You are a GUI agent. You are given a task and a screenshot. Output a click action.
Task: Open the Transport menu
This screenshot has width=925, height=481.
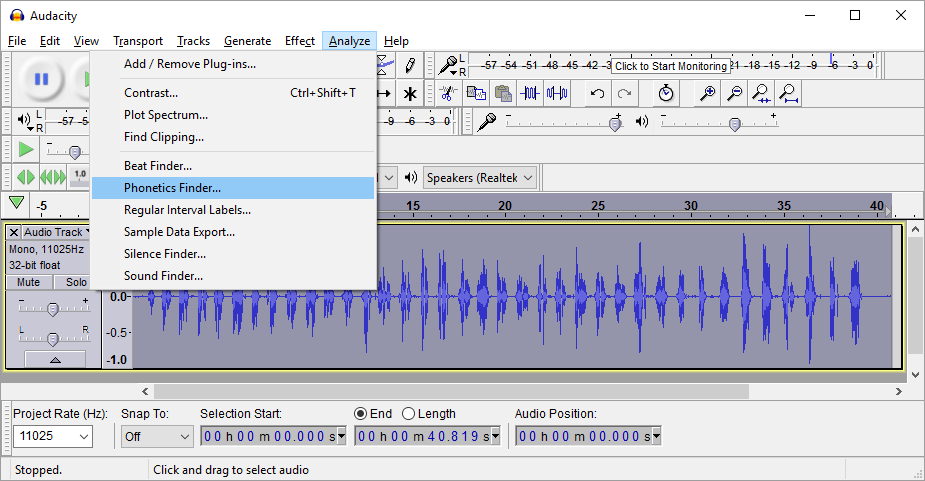click(138, 41)
